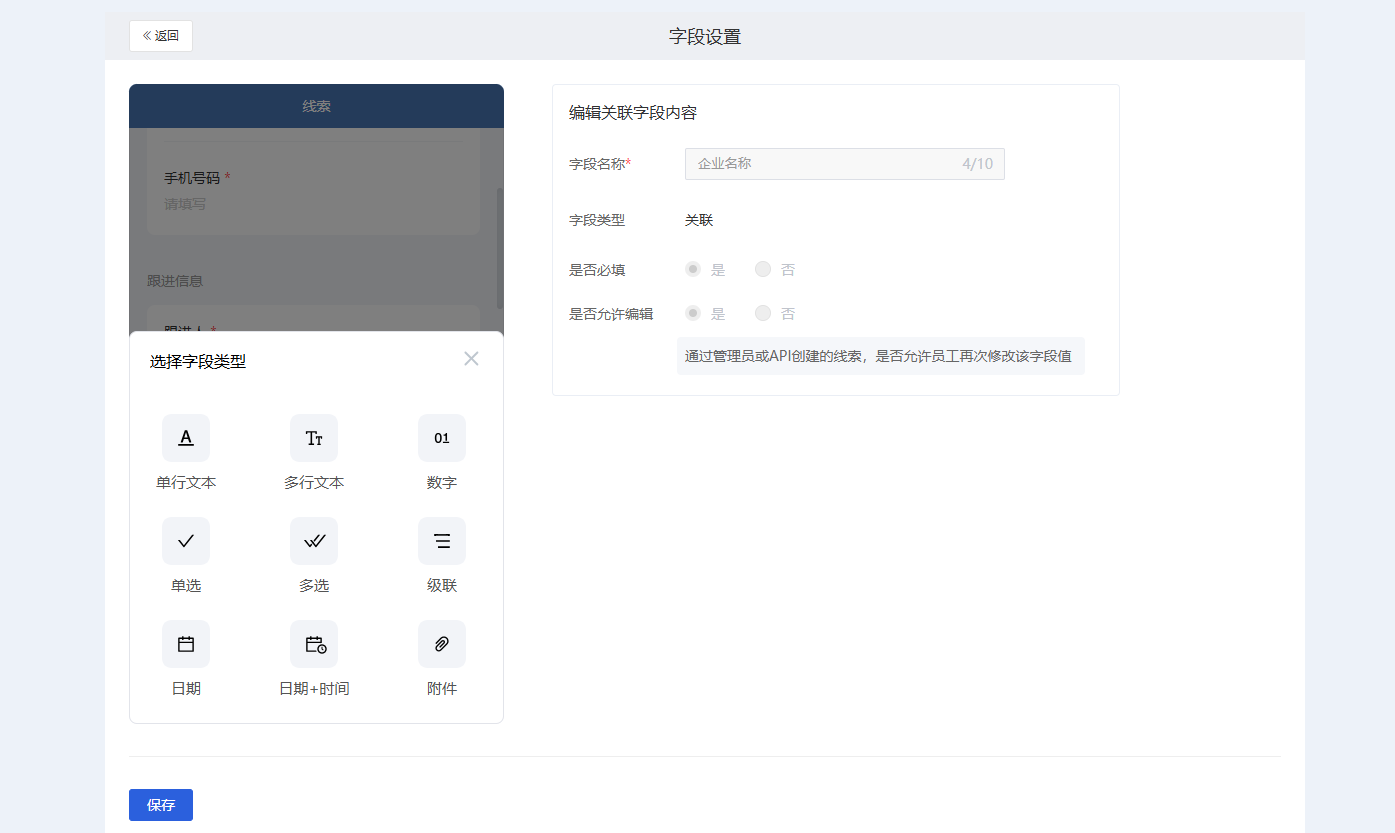1395x833 pixels.
Task: Click the 附件 label text
Action: coord(442,689)
